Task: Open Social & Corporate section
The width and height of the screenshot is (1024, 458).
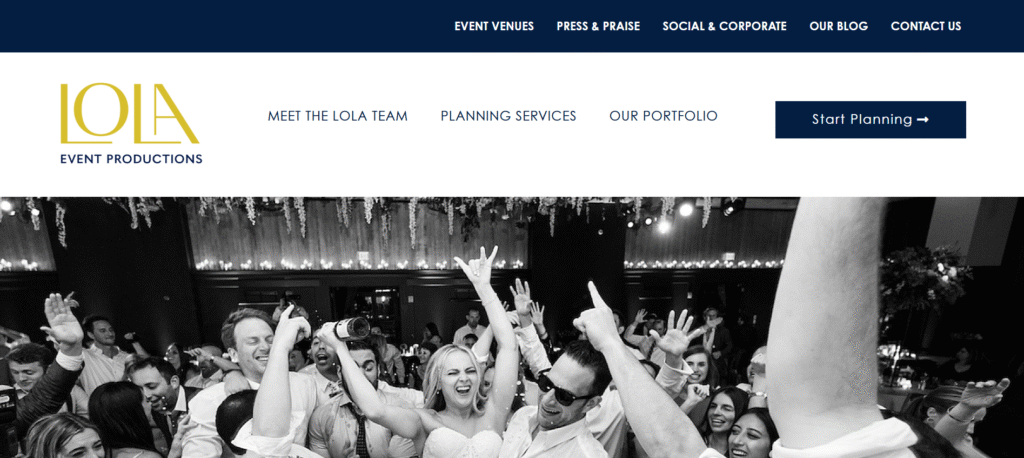Action: [x=724, y=26]
